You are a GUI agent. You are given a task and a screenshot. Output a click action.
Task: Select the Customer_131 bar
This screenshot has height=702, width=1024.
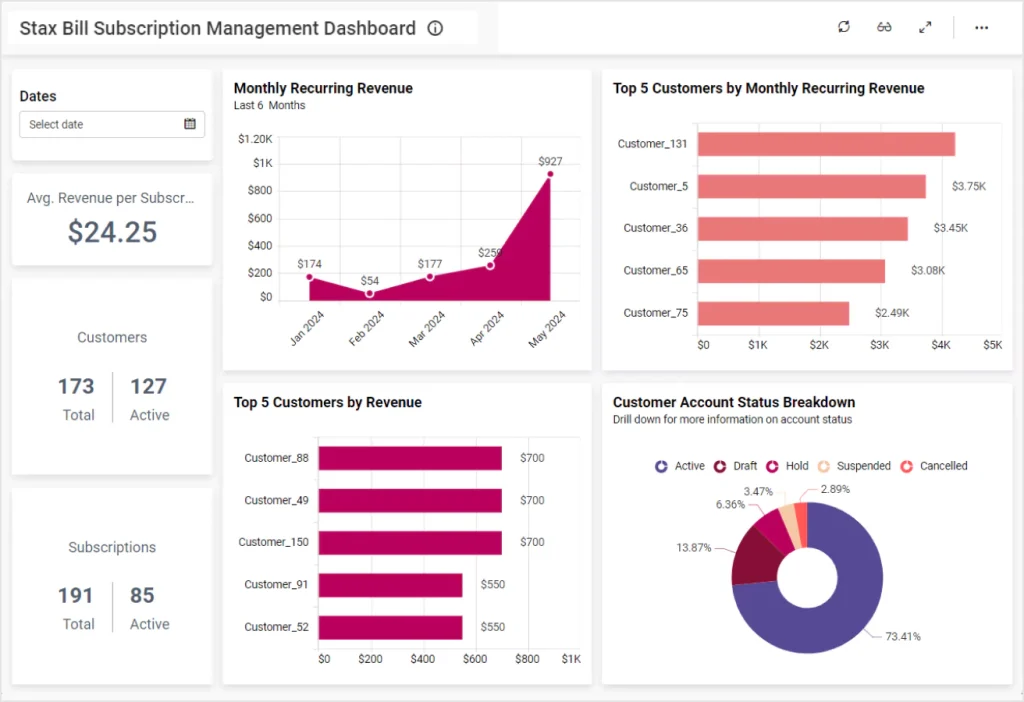[826, 144]
